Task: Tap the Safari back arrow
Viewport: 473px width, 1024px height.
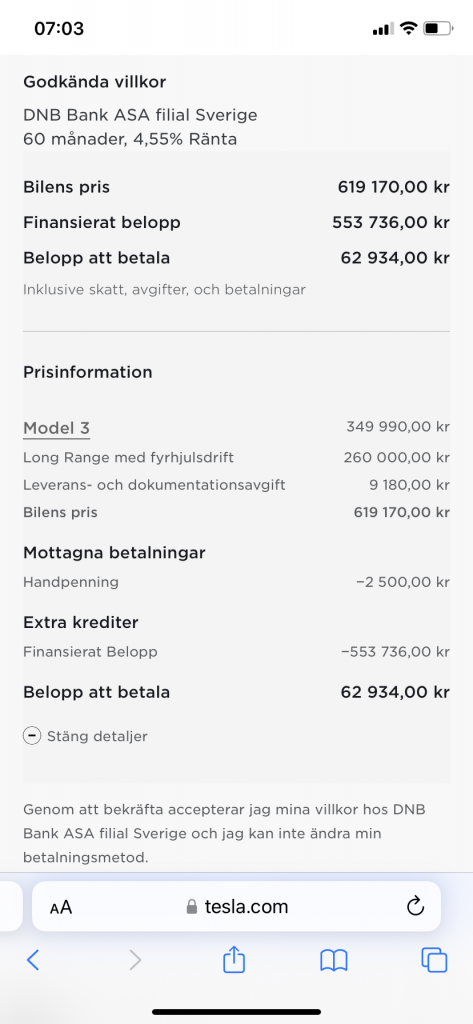Action: click(33, 959)
